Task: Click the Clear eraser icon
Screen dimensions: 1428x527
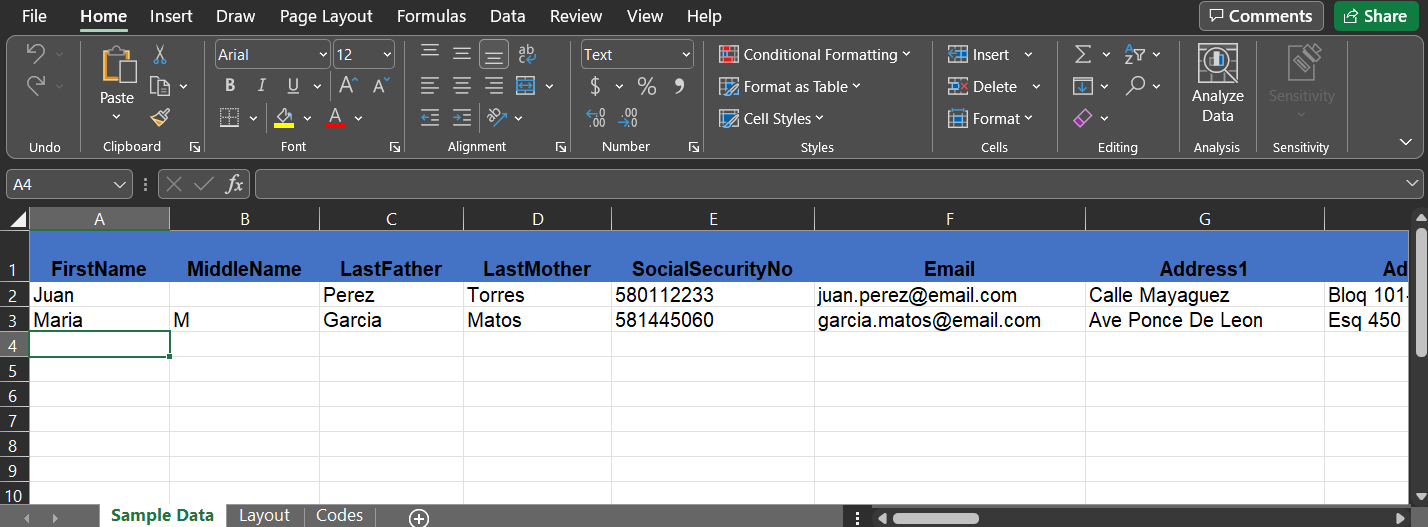Action: pos(1083,118)
